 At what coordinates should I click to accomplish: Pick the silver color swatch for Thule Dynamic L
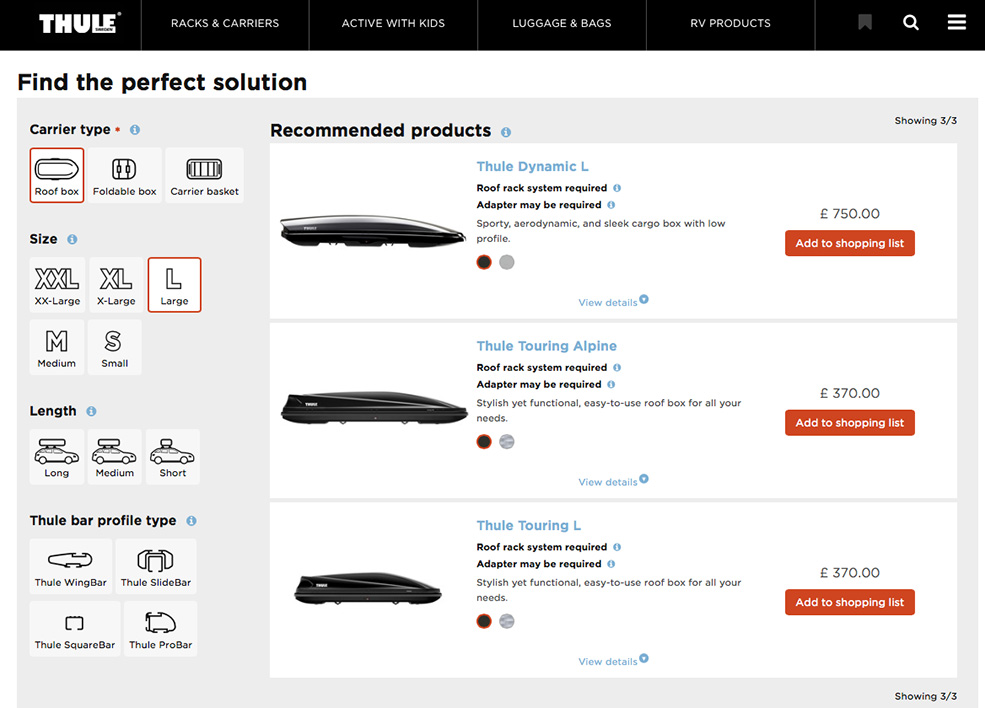[507, 262]
